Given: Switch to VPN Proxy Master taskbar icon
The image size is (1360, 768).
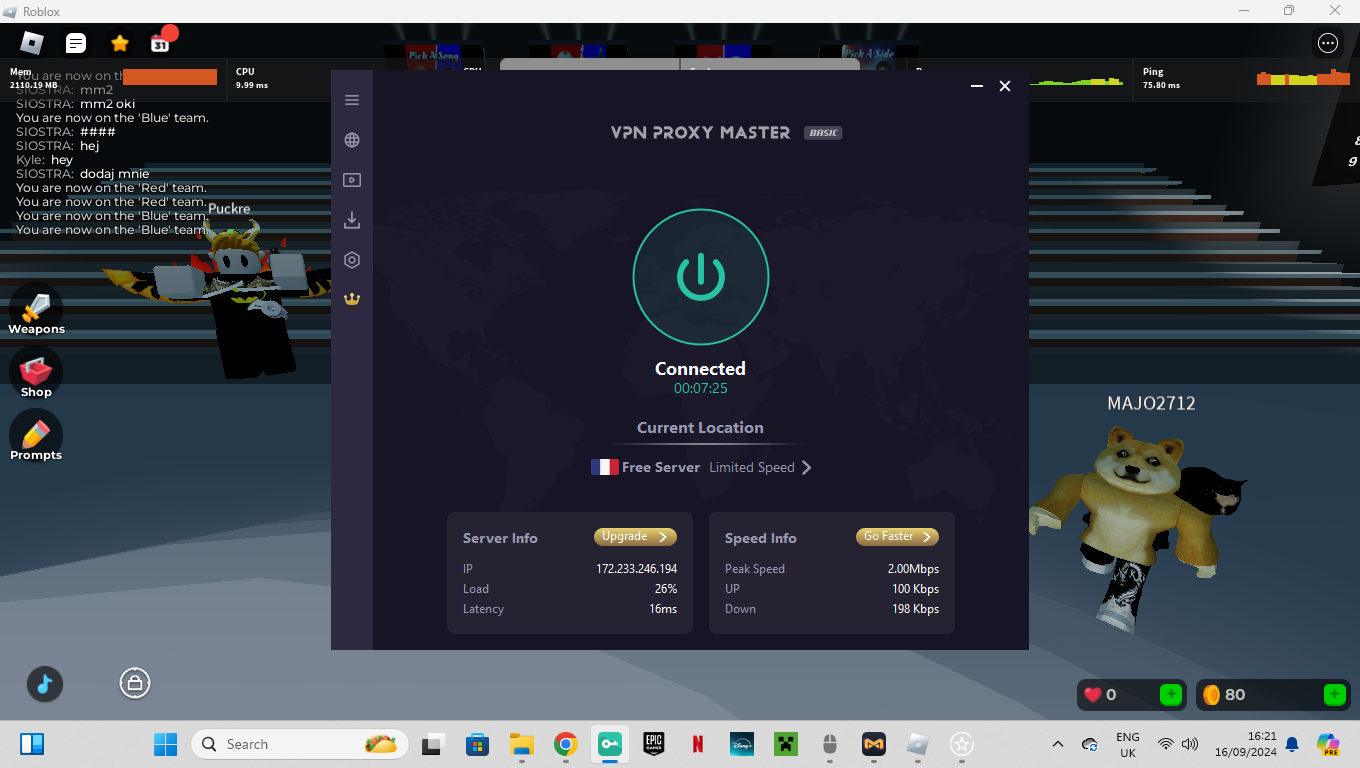Looking at the screenshot, I should (610, 744).
